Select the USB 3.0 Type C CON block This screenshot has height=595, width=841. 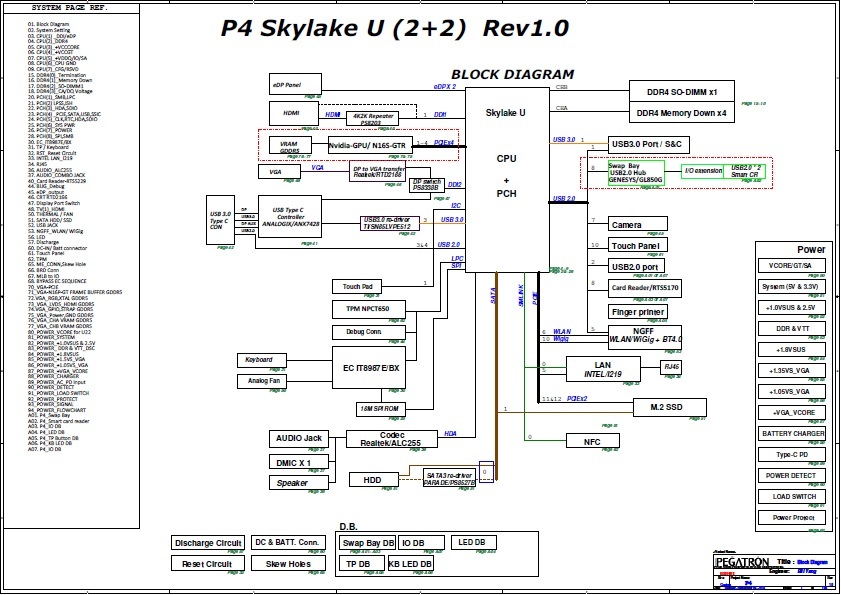tap(220, 220)
